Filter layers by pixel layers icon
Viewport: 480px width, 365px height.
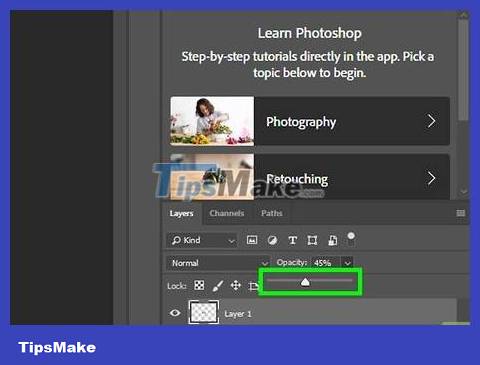[252, 240]
